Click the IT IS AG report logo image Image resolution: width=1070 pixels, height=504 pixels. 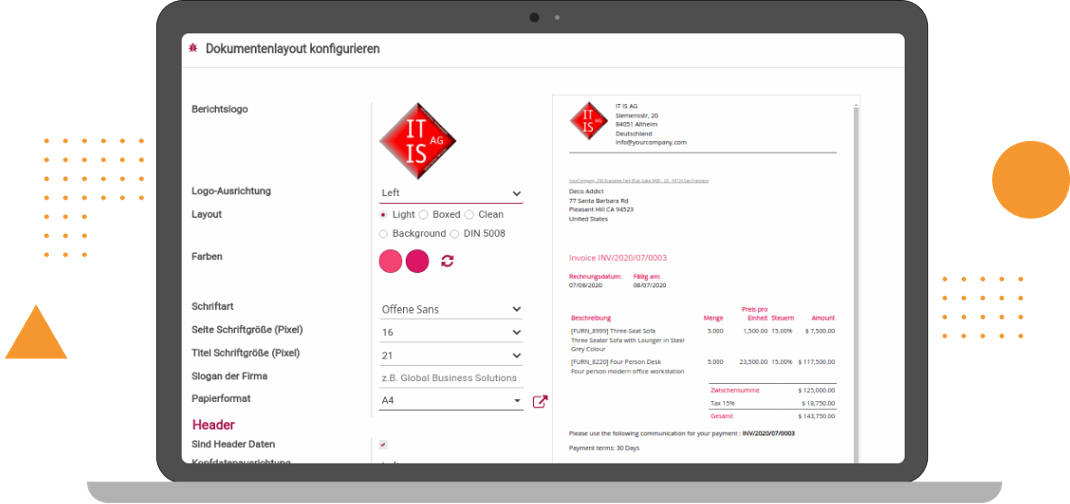(x=417, y=141)
